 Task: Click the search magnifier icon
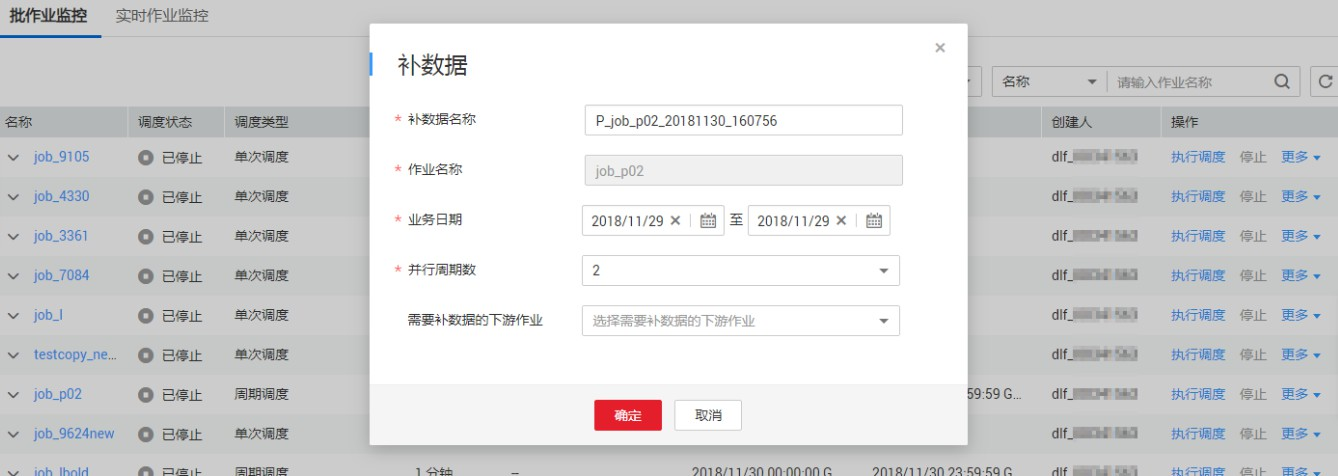1282,82
